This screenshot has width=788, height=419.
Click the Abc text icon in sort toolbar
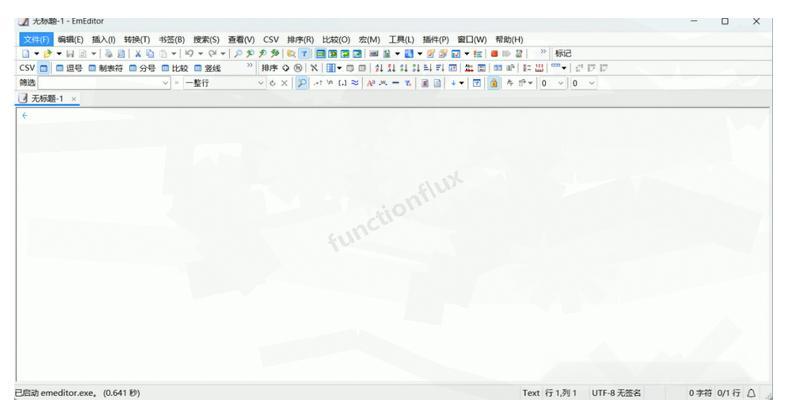click(469, 68)
